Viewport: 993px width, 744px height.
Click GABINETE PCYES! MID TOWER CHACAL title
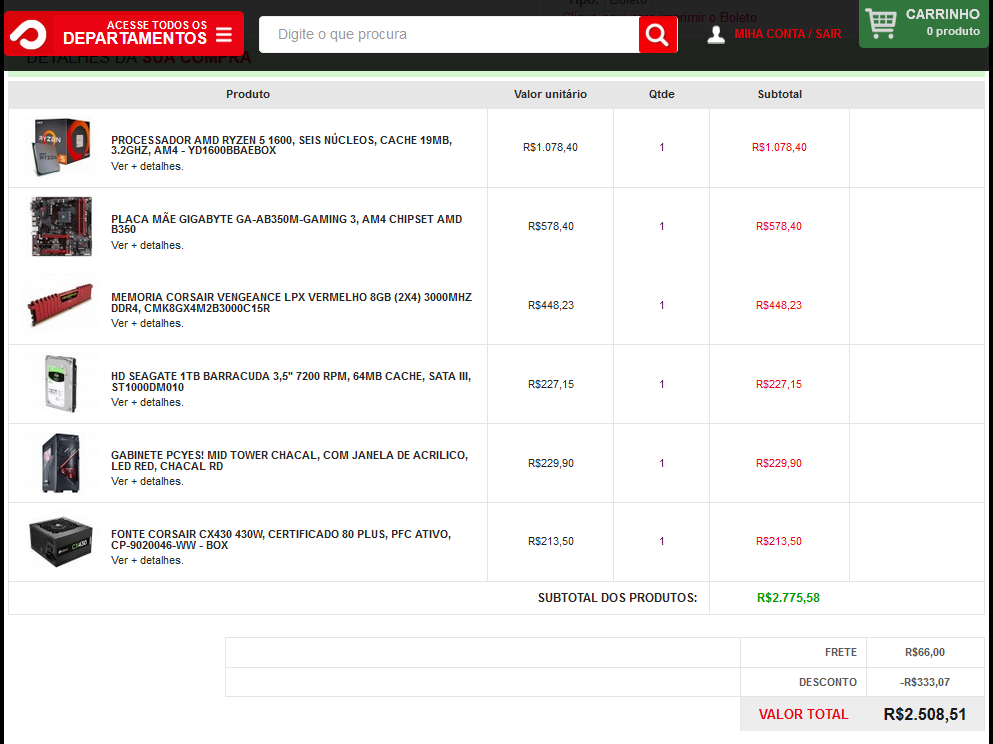tap(289, 460)
